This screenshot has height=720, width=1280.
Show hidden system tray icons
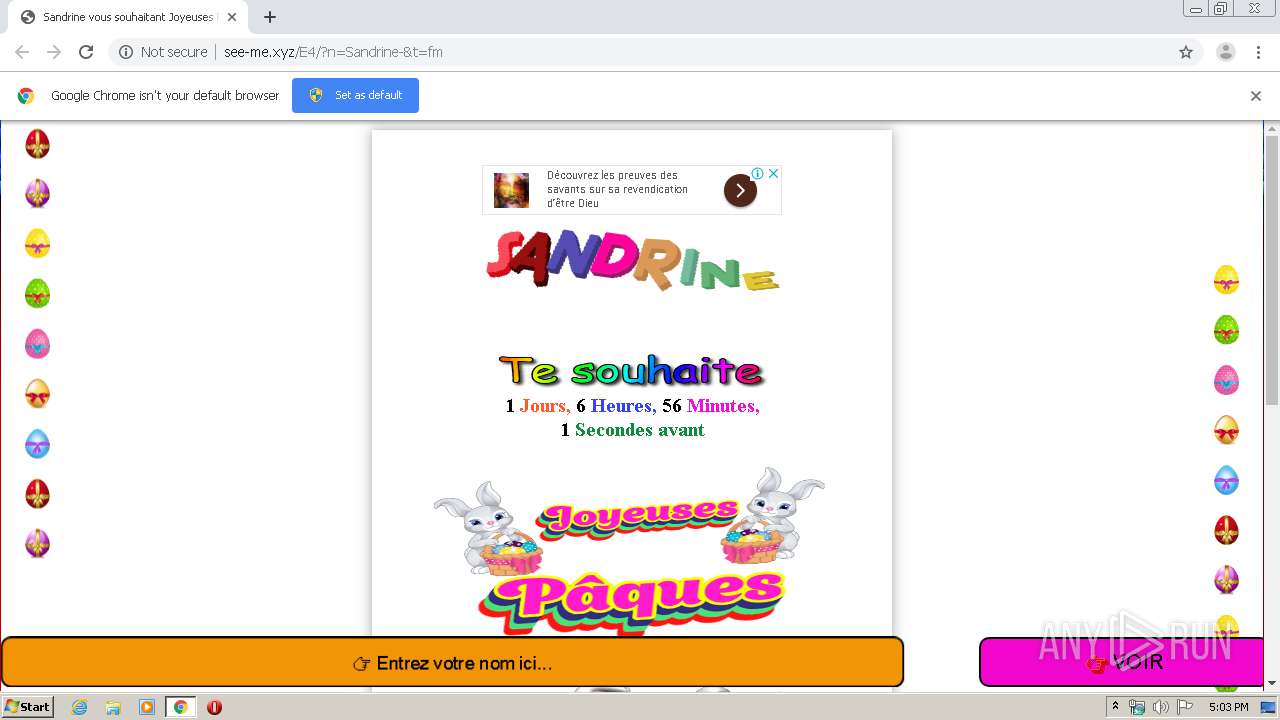click(x=1115, y=707)
